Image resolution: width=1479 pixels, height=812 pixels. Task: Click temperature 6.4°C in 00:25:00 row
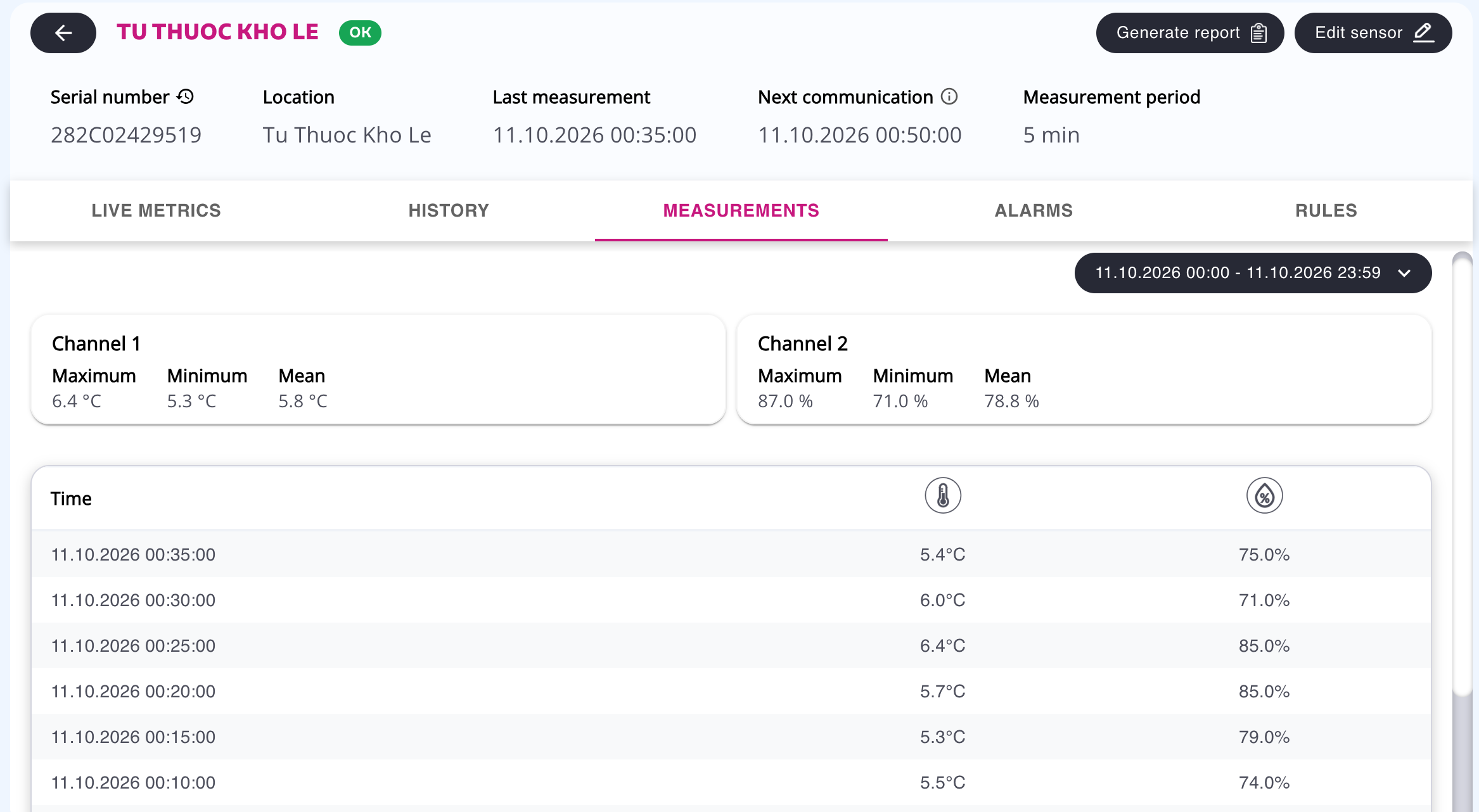[x=943, y=645]
